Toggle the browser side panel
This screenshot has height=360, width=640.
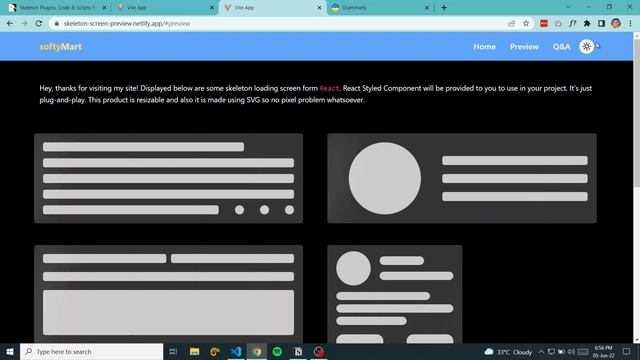(601, 24)
